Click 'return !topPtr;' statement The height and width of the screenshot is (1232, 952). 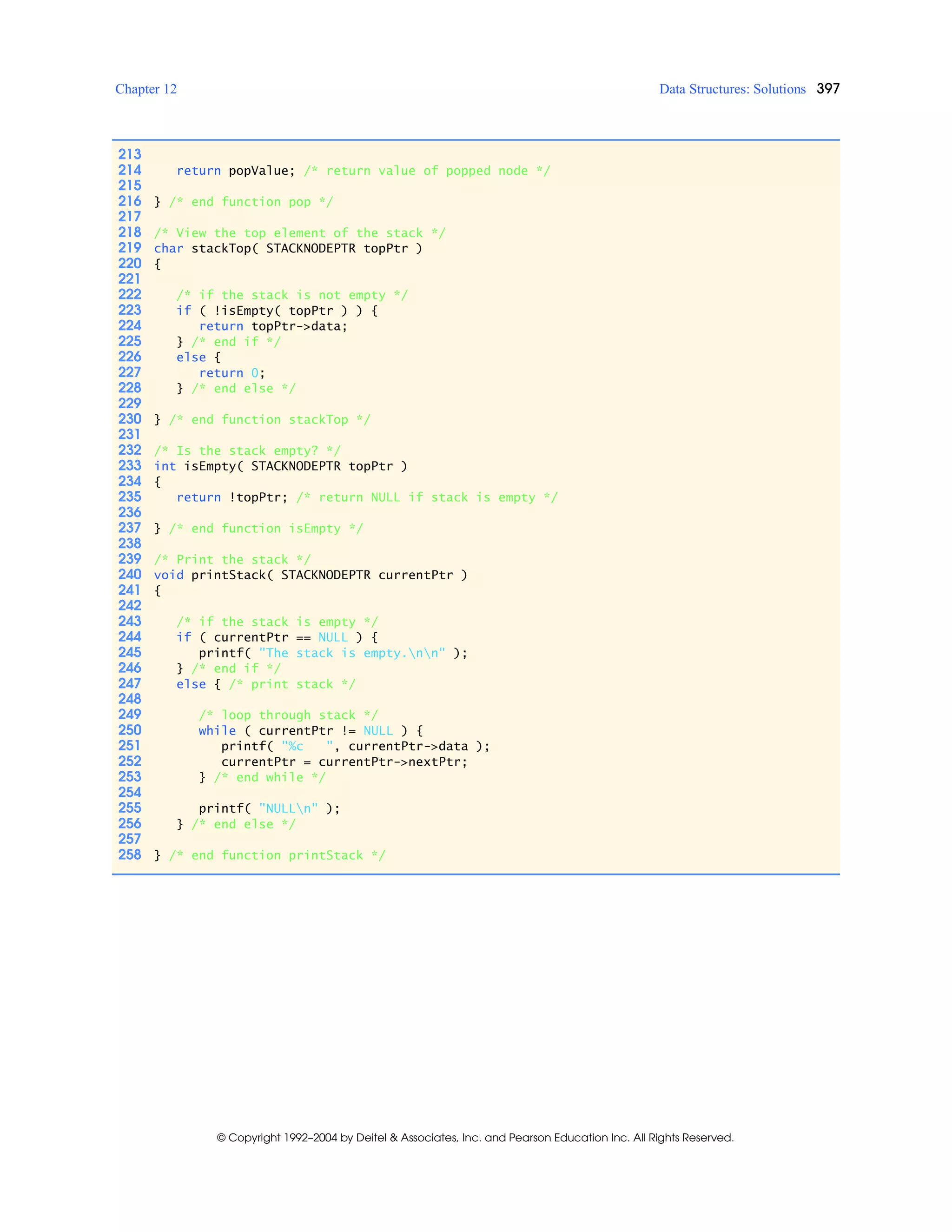[232, 497]
